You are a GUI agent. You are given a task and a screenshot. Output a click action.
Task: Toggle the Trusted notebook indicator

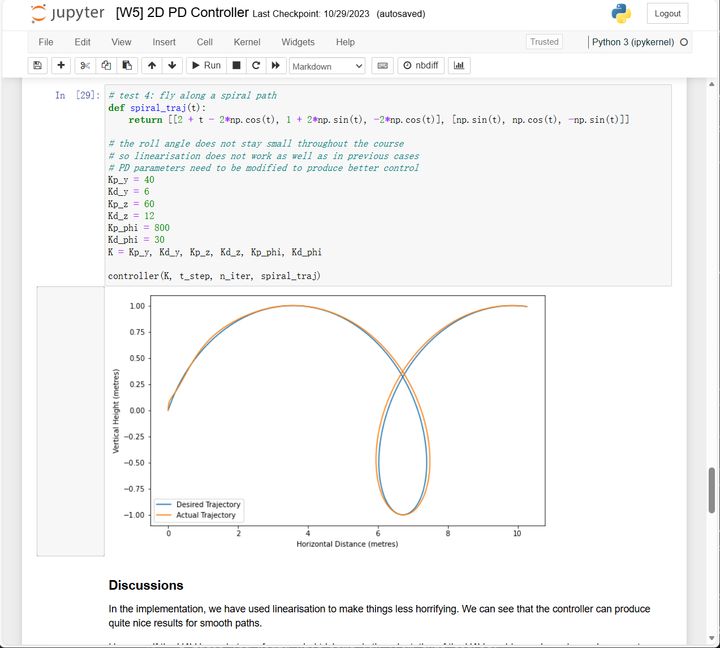click(x=544, y=42)
